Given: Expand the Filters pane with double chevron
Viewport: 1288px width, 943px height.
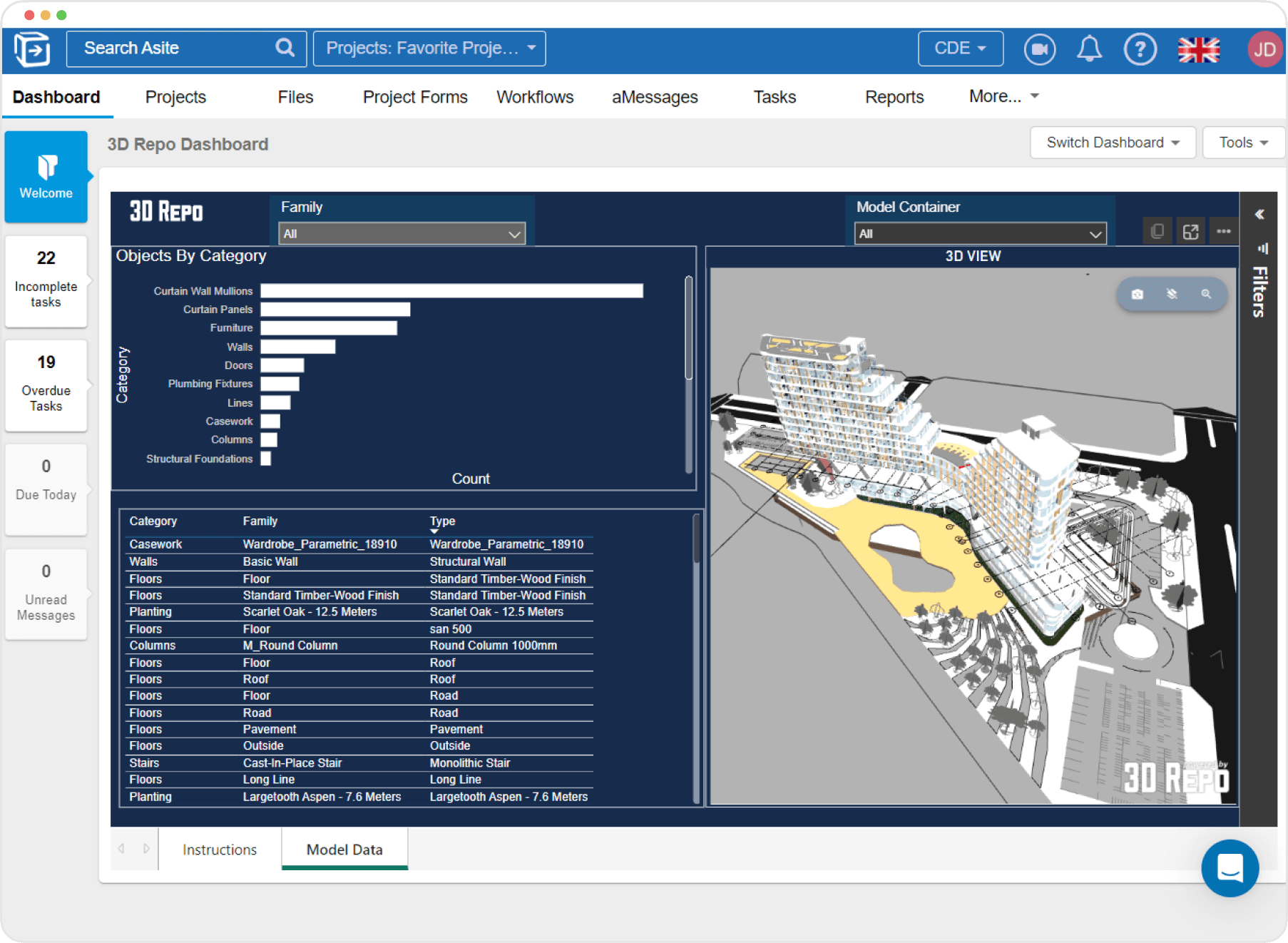Looking at the screenshot, I should [x=1259, y=214].
